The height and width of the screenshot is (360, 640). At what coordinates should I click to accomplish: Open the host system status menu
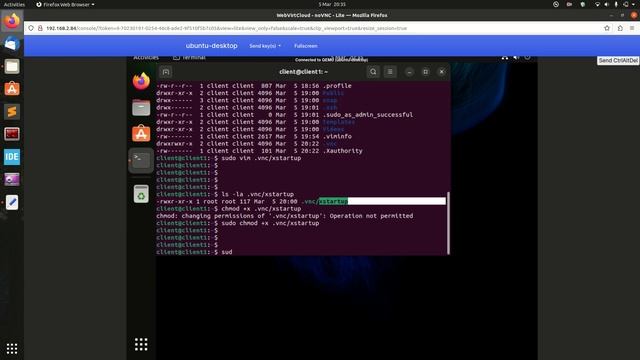616,4
